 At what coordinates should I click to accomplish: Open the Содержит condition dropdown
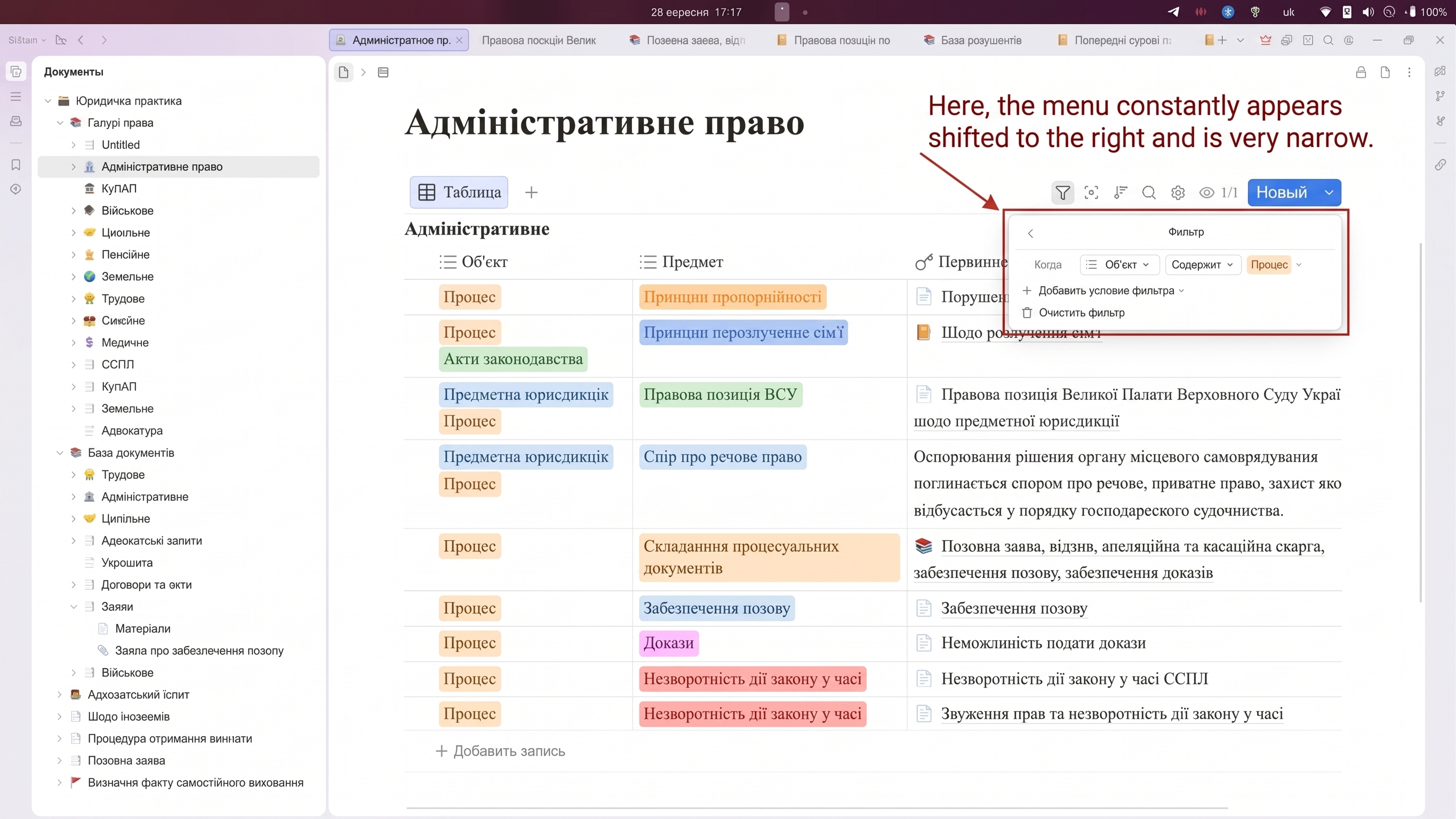(1203, 264)
